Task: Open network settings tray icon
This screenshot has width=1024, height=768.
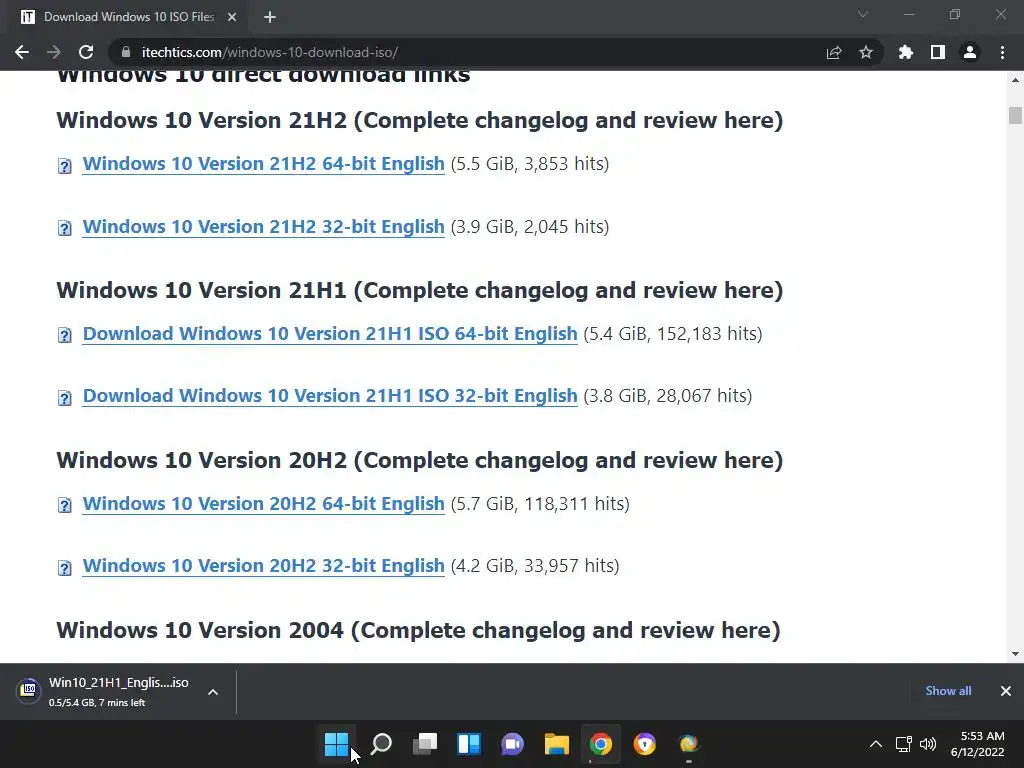Action: [x=904, y=744]
